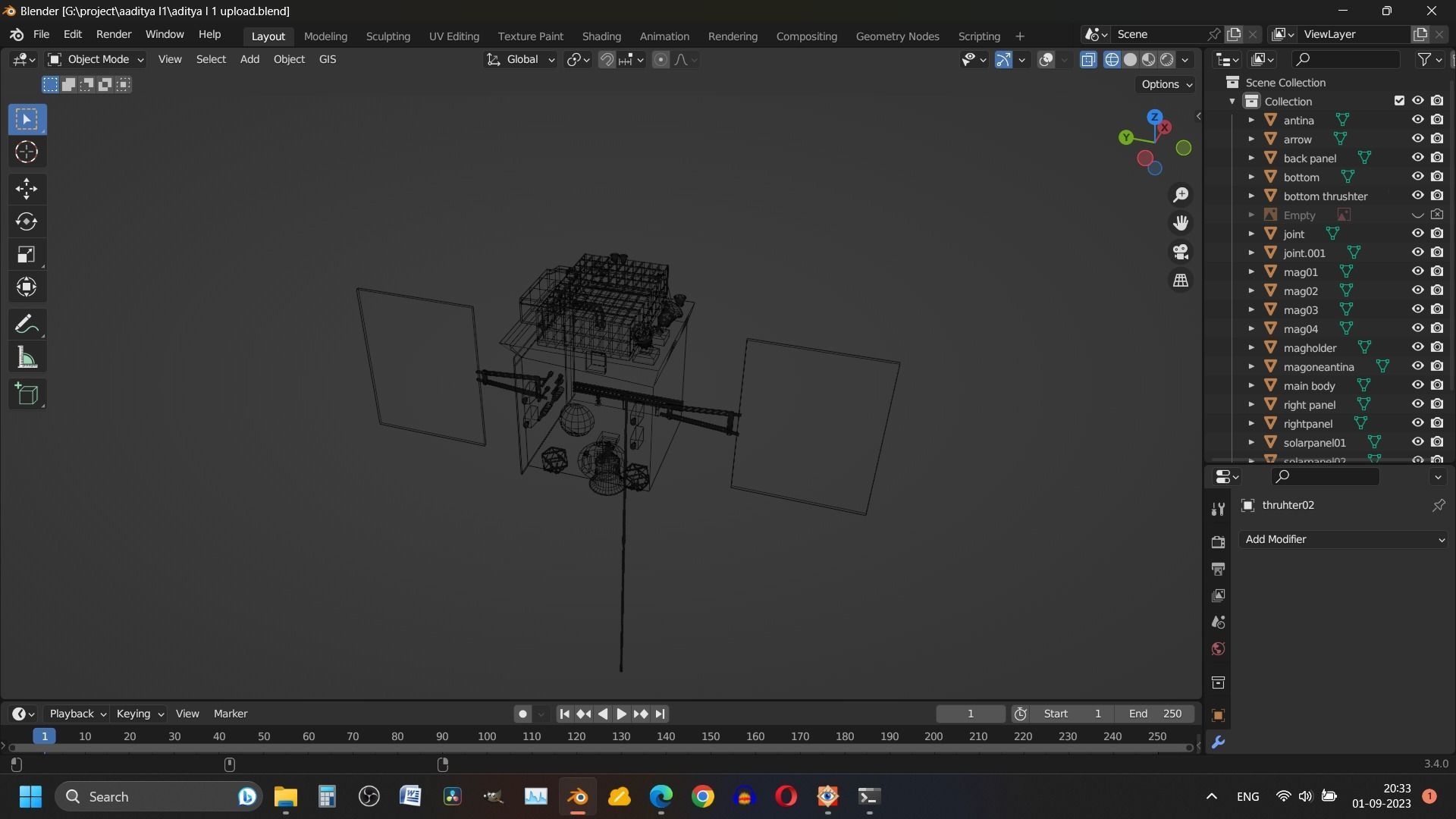Toggle visibility of the main body object
Viewport: 1456px width, 819px height.
(x=1417, y=385)
